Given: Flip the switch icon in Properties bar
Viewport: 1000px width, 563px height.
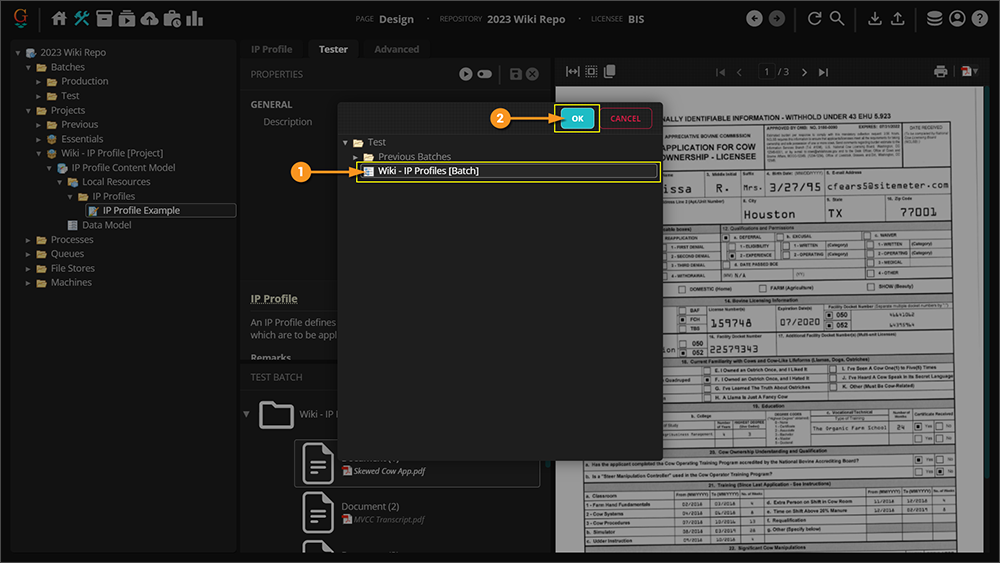Looking at the screenshot, I should point(485,74).
